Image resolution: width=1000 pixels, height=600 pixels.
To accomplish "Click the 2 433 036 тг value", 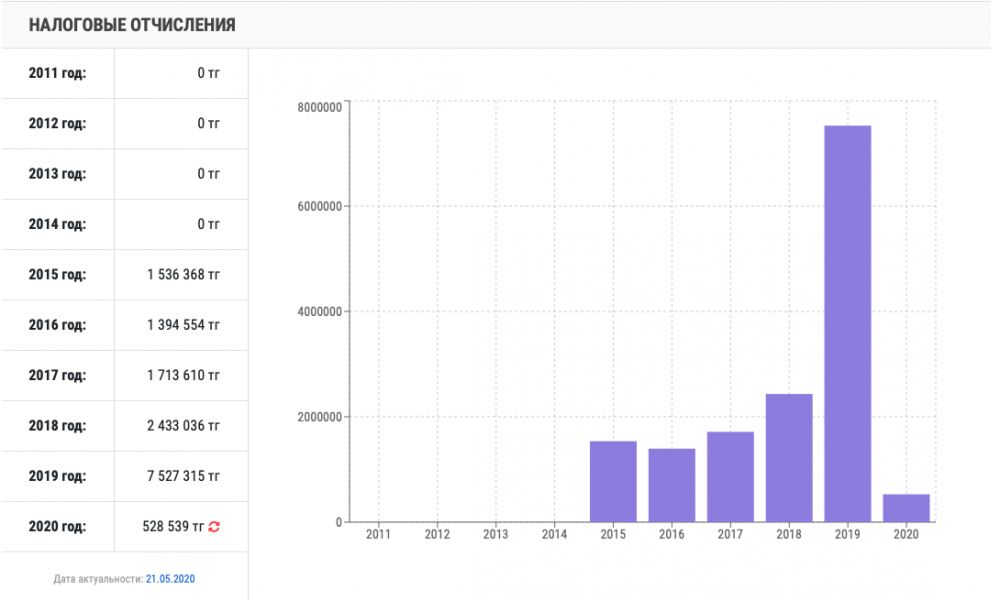I will [183, 426].
